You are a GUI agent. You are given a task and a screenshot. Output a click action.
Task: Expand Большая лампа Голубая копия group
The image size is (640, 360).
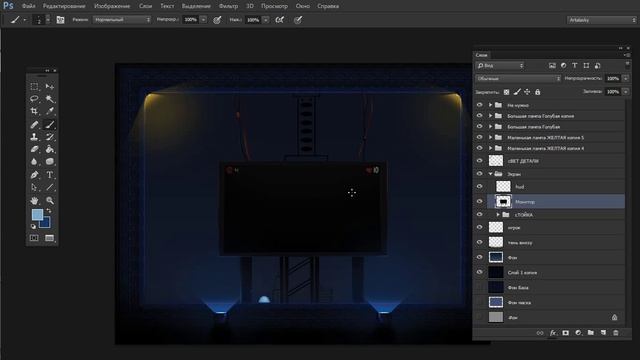(491, 116)
